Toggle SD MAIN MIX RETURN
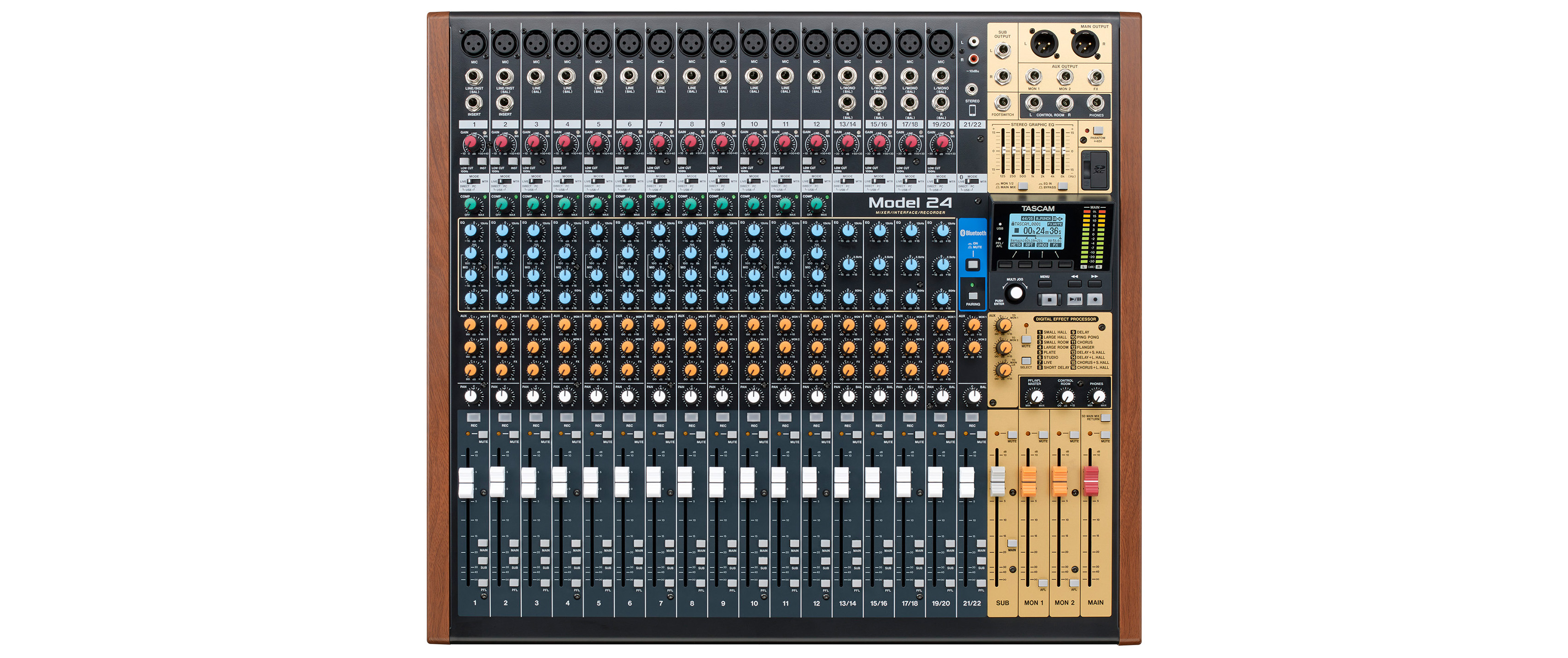Screen dimensions: 1568x658 pyautogui.click(x=1105, y=418)
